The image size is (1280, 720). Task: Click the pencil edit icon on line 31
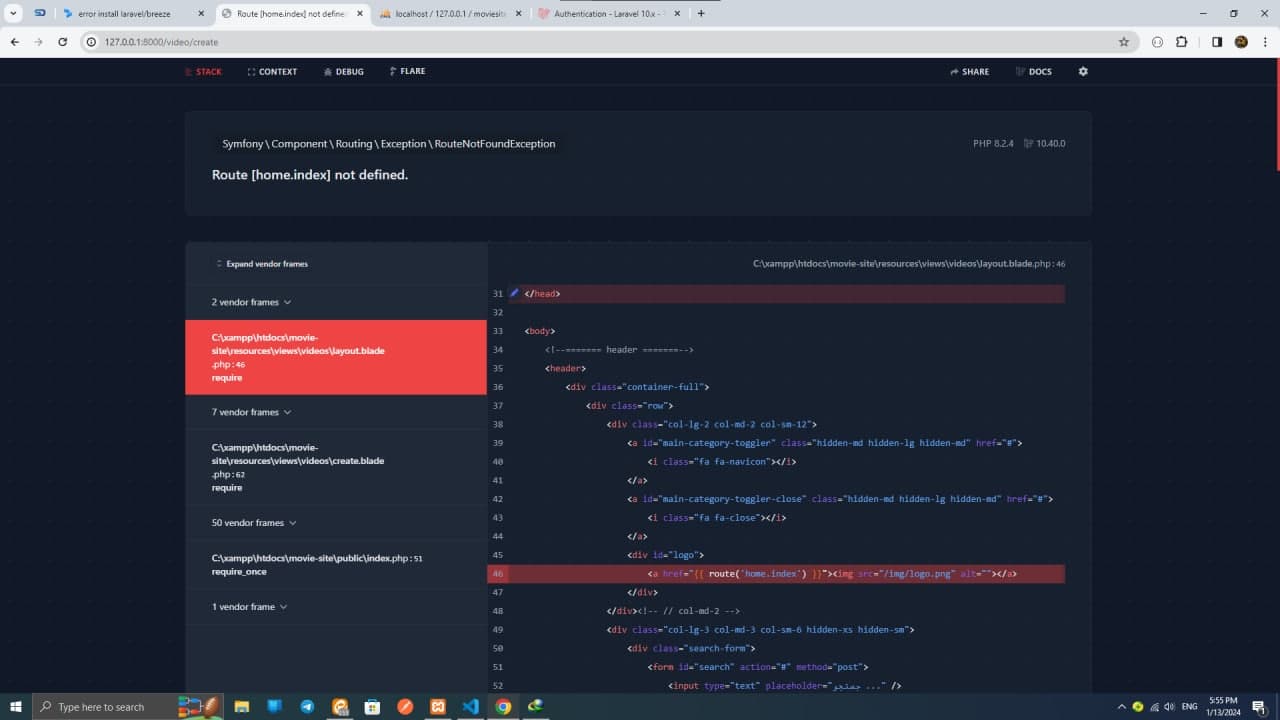click(x=514, y=293)
